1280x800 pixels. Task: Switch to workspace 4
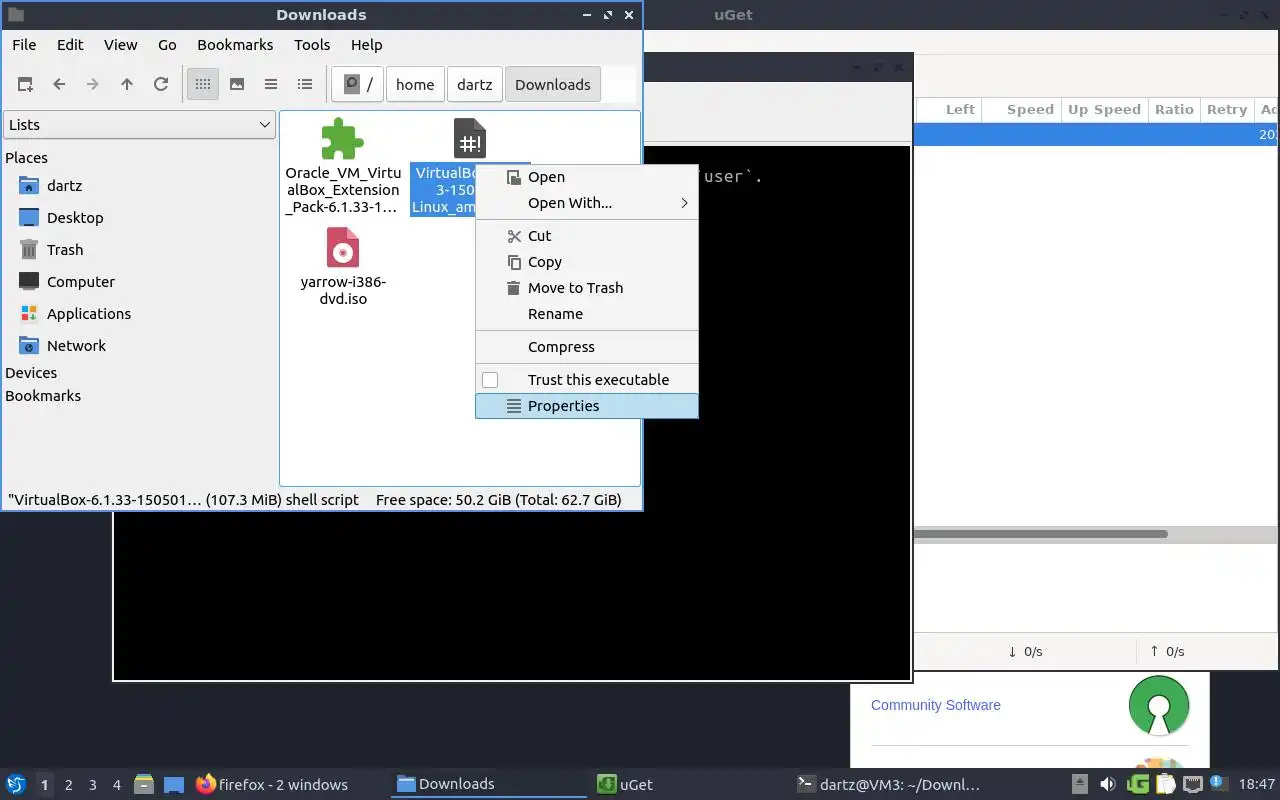(117, 785)
